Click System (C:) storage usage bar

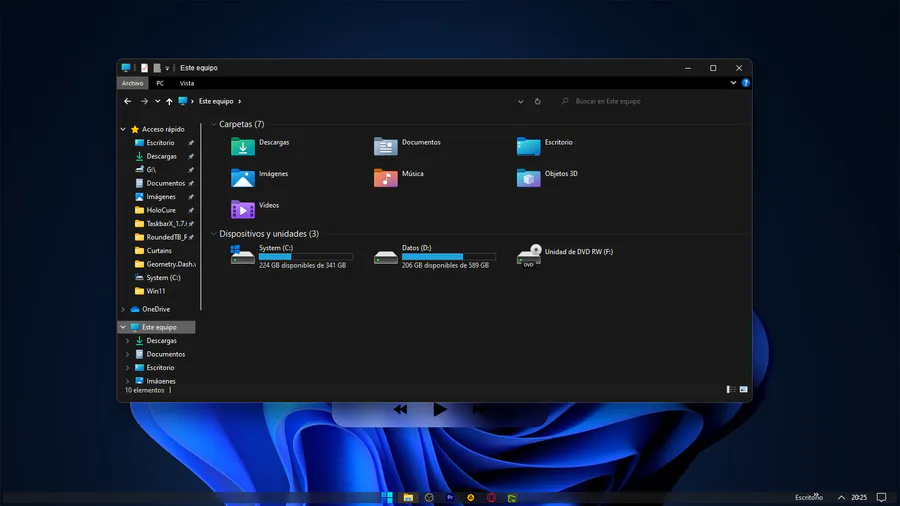pyautogui.click(x=305, y=256)
